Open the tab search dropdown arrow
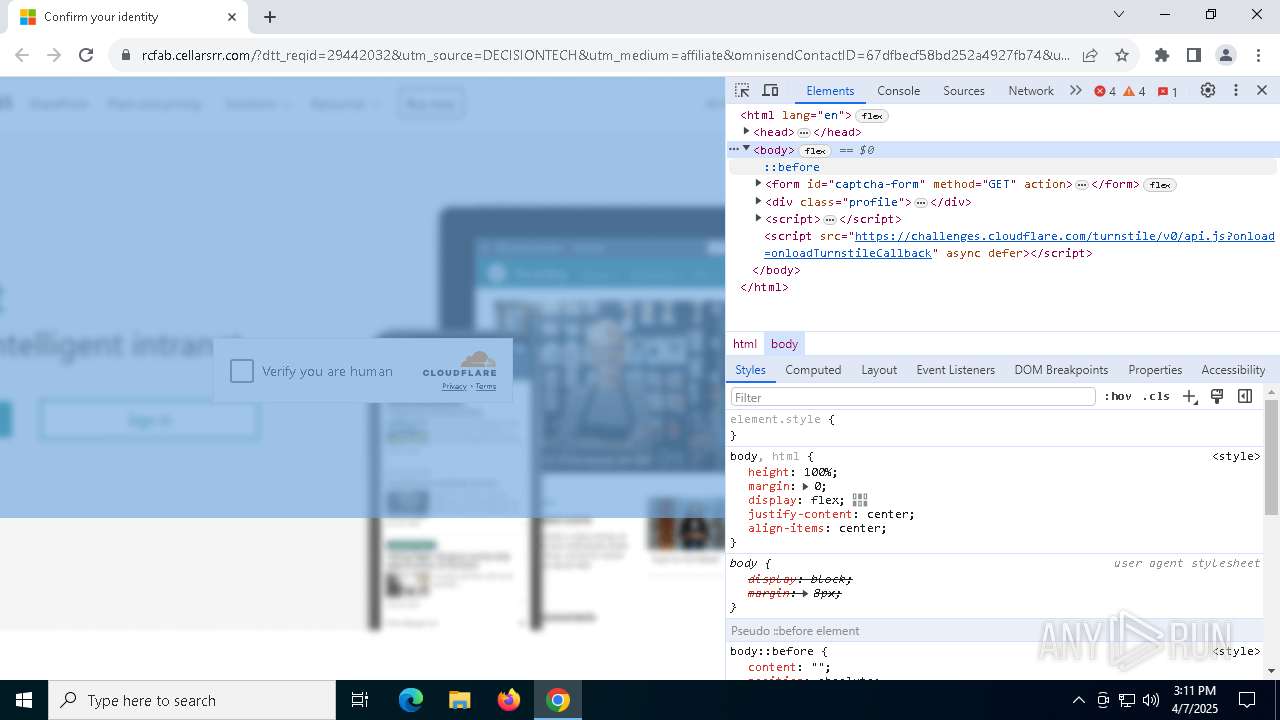The width and height of the screenshot is (1280, 720). (1119, 14)
